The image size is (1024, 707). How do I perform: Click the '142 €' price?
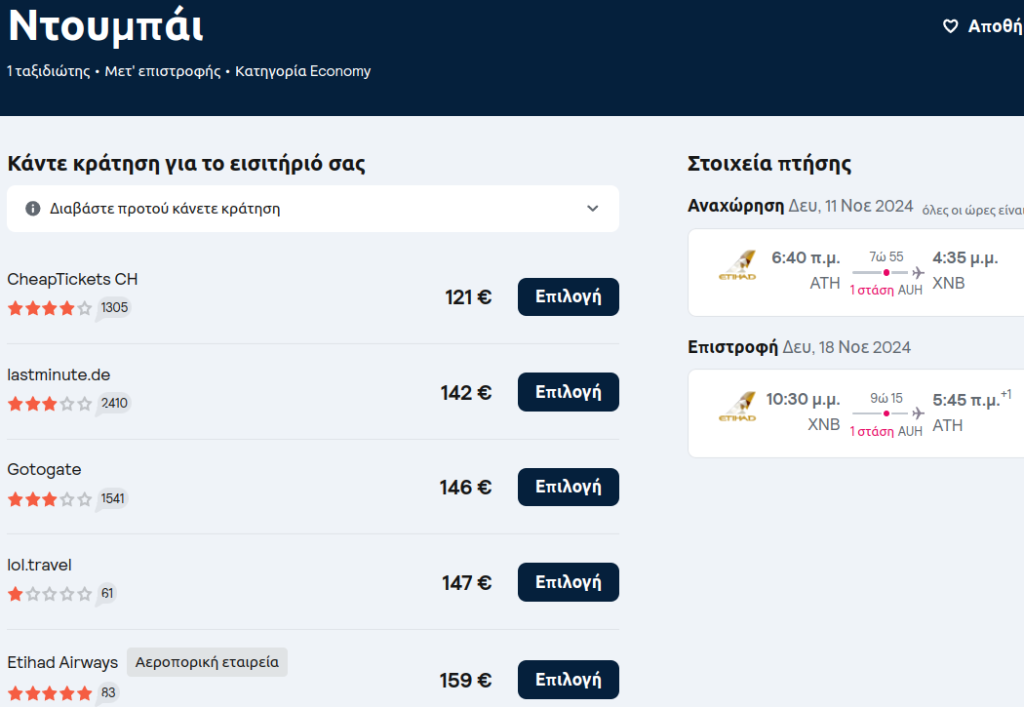[466, 393]
